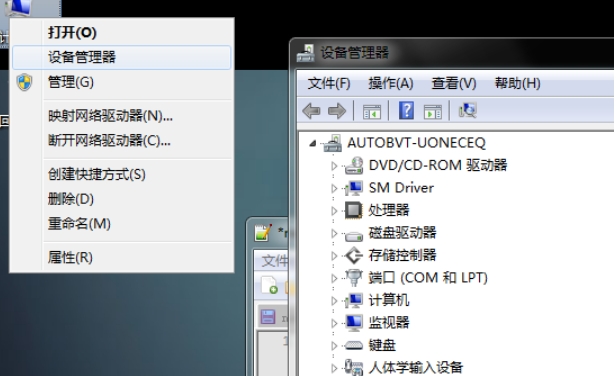Expand the 人体学输入设备 node
This screenshot has width=616, height=376.
[x=334, y=368]
